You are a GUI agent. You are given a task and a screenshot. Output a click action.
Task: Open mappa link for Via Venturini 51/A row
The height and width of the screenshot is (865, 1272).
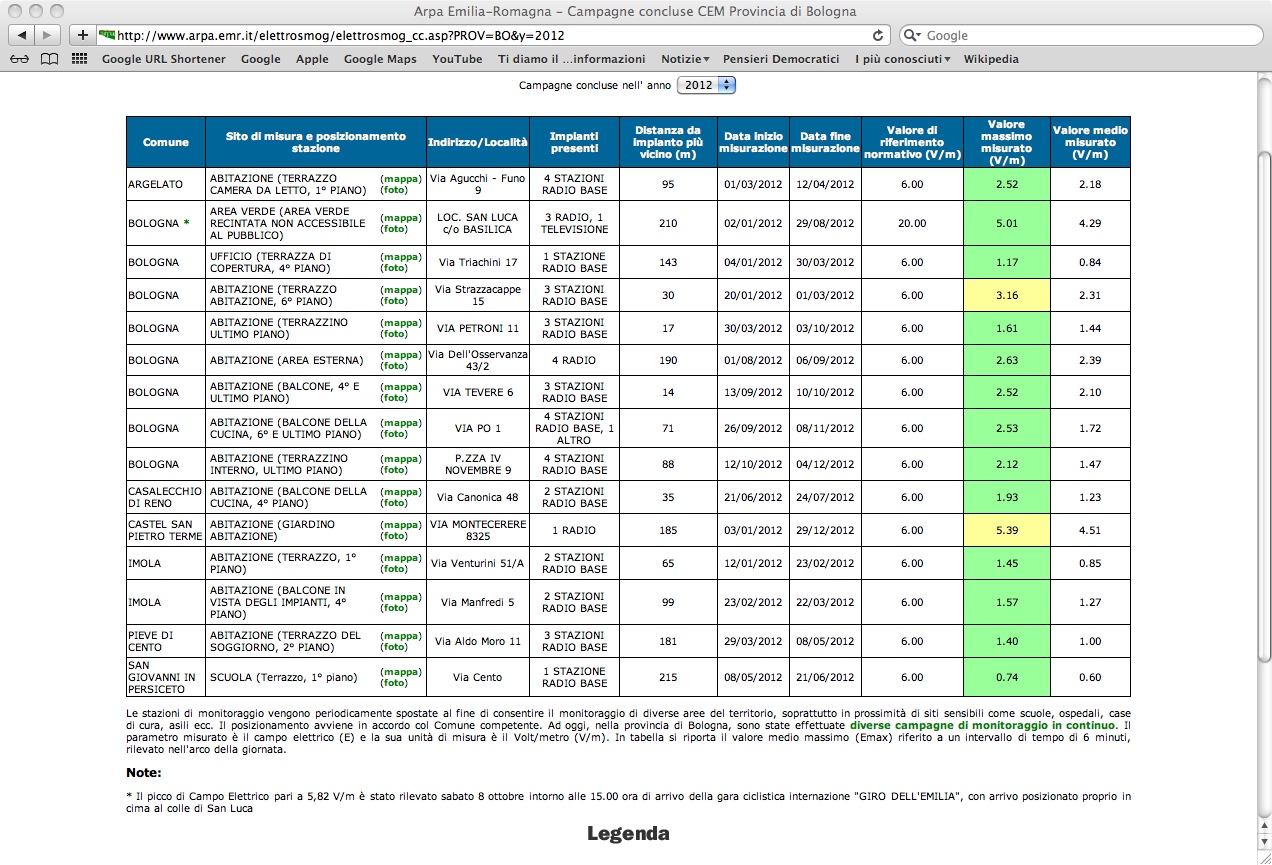tap(401, 557)
